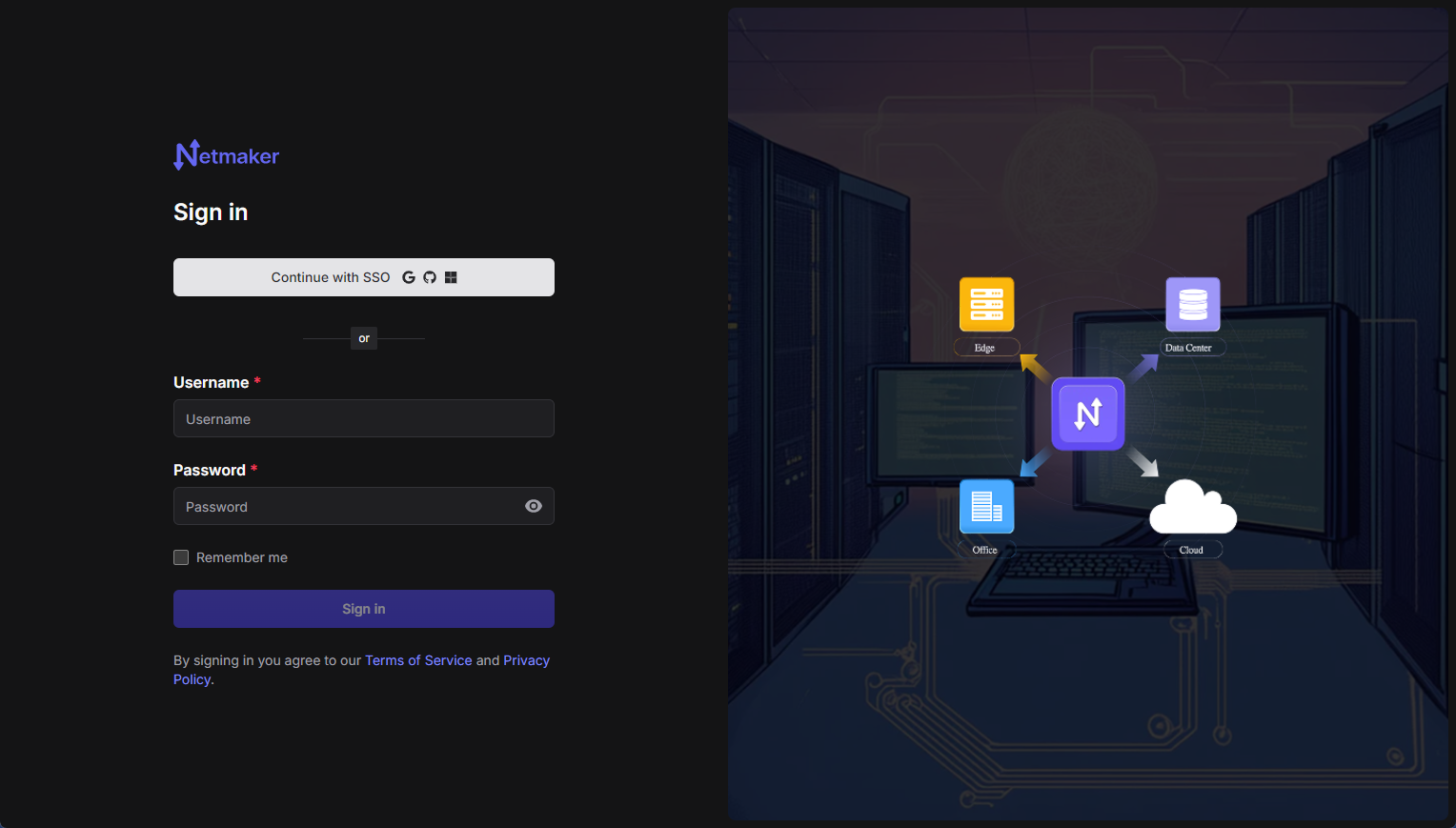Click the Netmaker logo
Viewport: 1456px width, 828px height.
pos(227,155)
